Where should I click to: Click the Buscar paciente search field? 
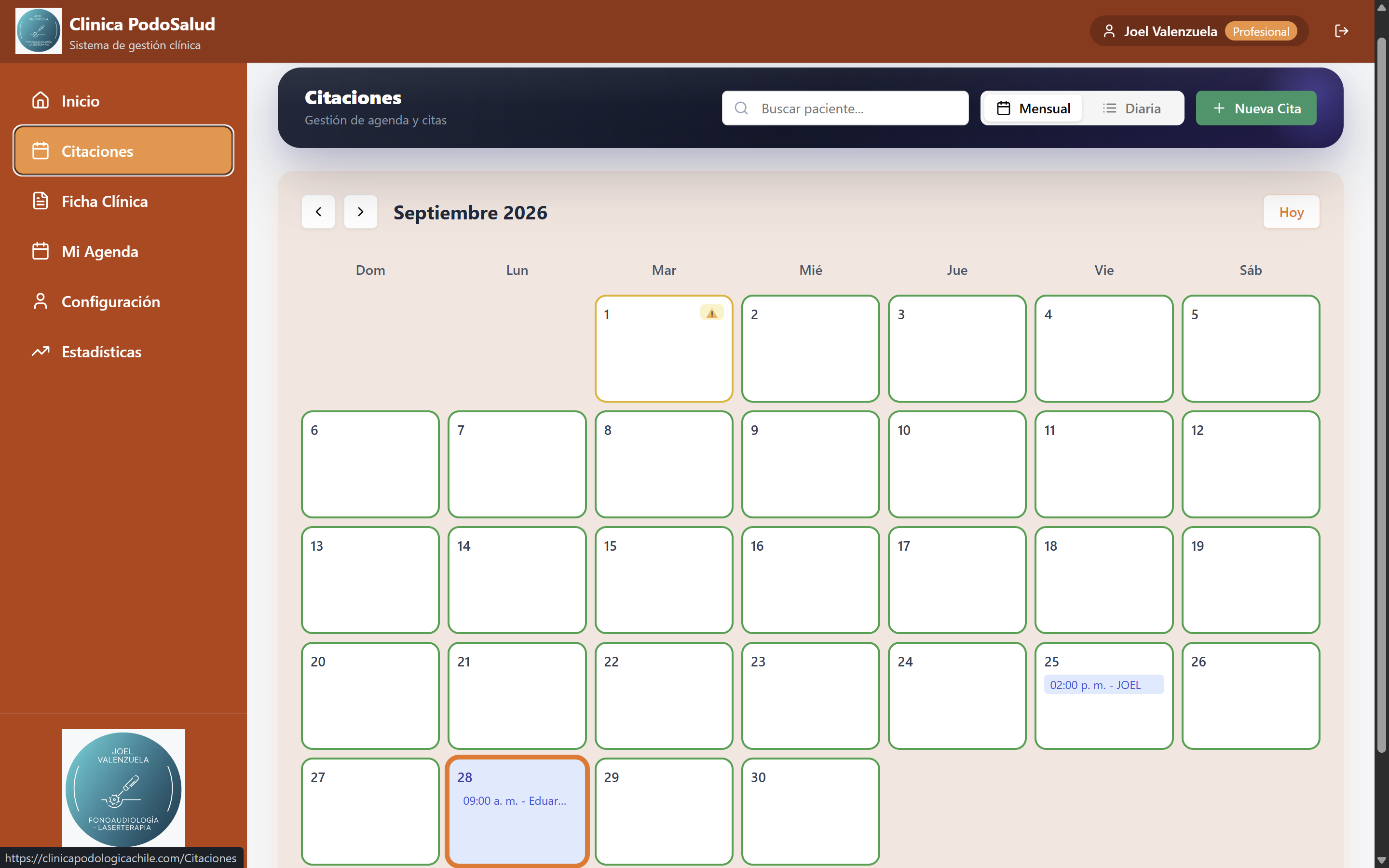845,108
